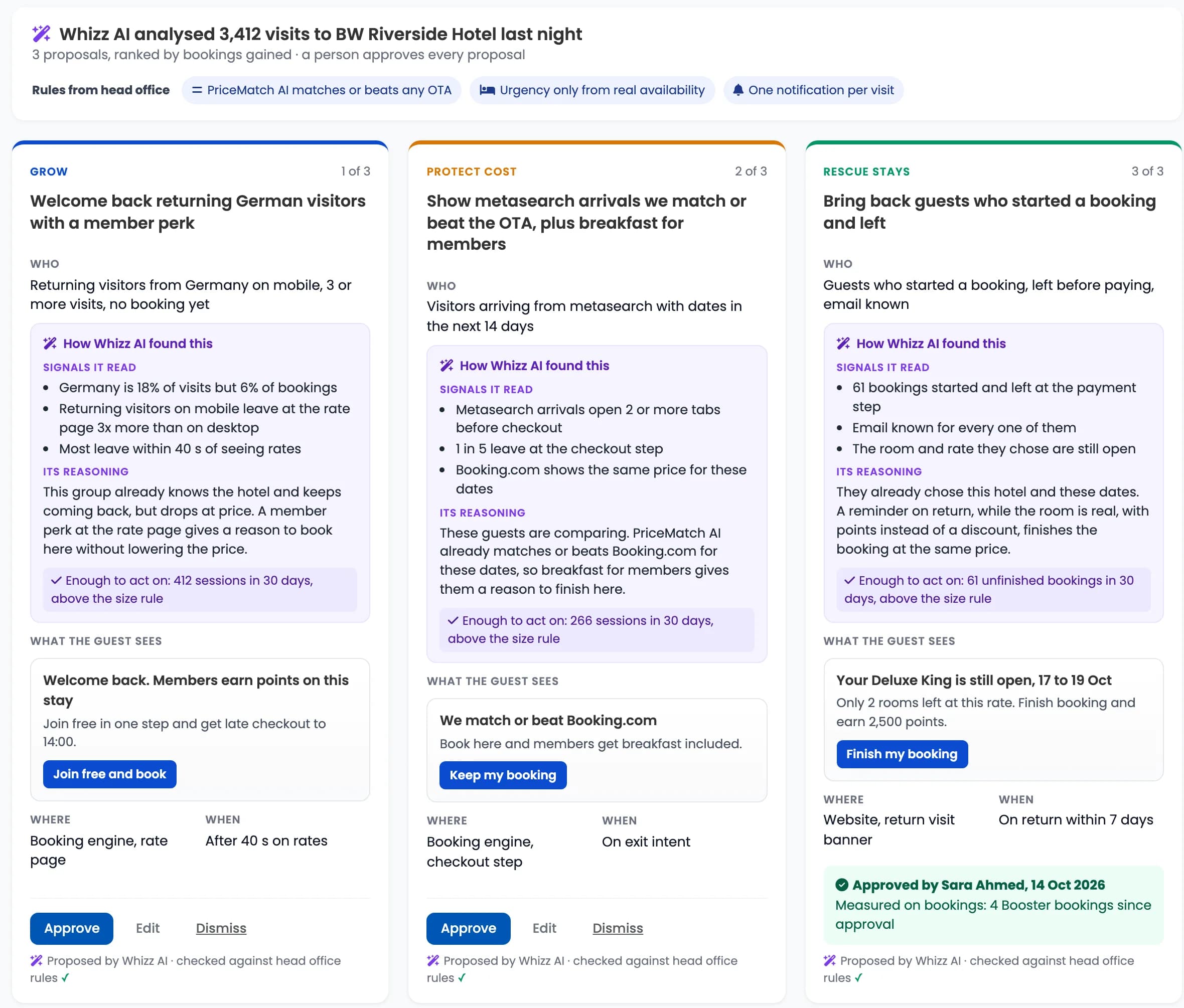
Task: Click wand icon in Grow card's Proposed by Whizz AI footer
Action: [37, 960]
